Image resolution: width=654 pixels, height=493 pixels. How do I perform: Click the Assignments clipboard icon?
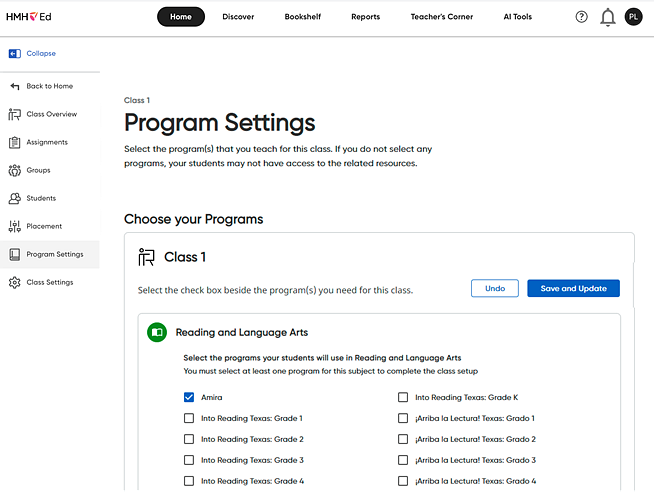coord(15,142)
